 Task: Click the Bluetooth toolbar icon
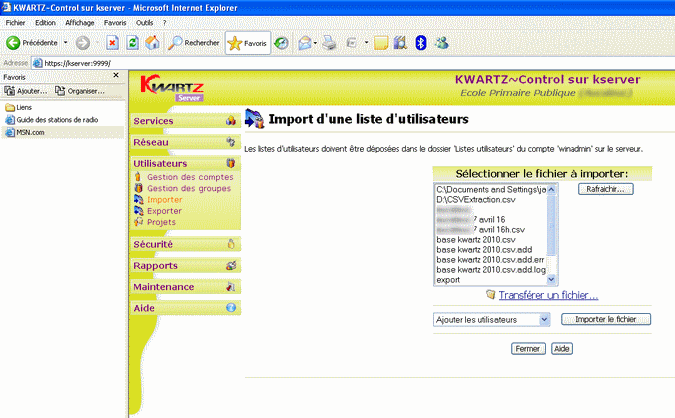click(x=421, y=43)
